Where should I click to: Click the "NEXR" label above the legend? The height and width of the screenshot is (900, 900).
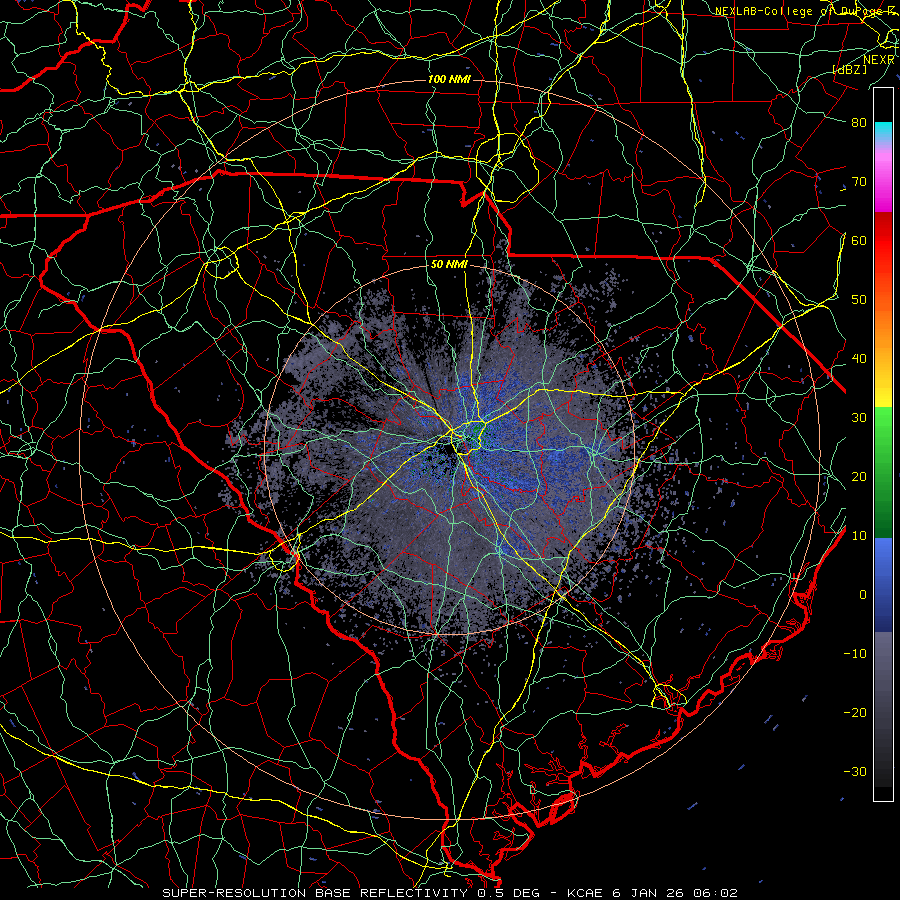(879, 60)
